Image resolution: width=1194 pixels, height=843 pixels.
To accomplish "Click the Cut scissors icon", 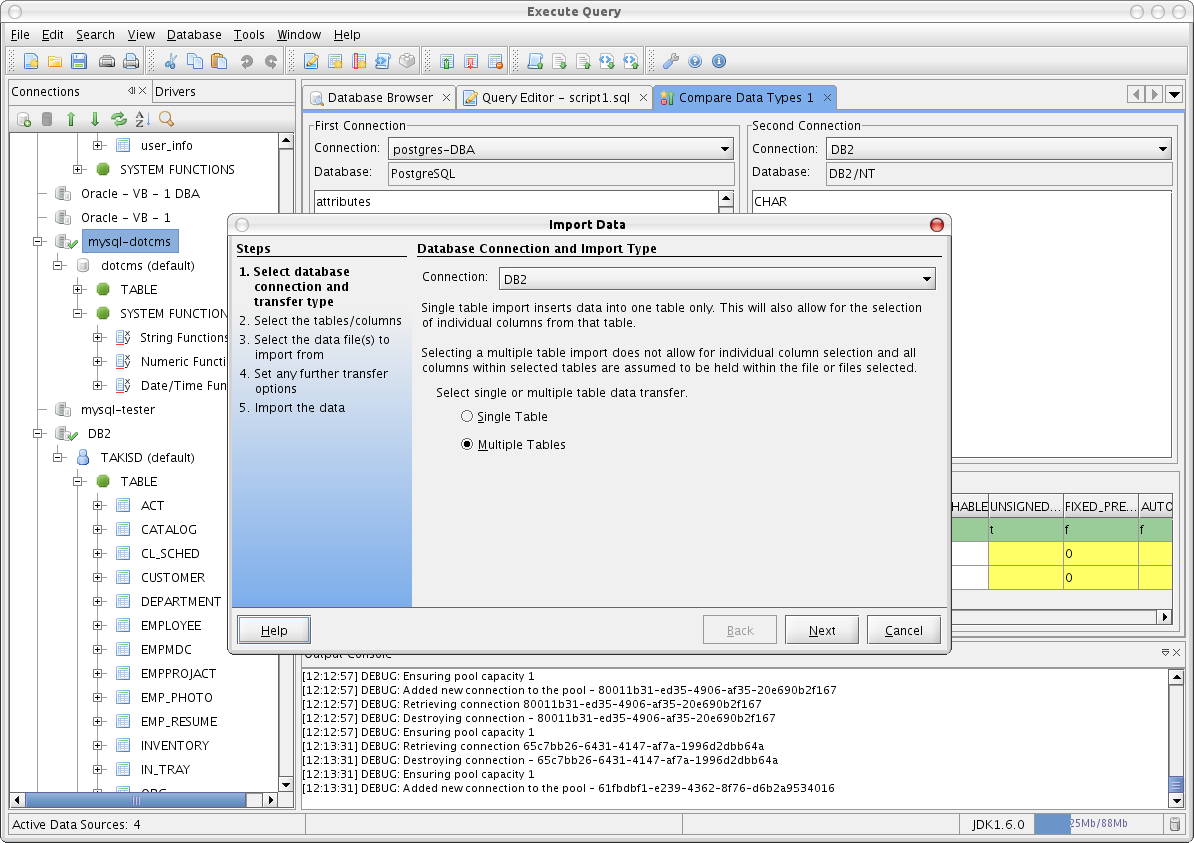I will point(171,61).
